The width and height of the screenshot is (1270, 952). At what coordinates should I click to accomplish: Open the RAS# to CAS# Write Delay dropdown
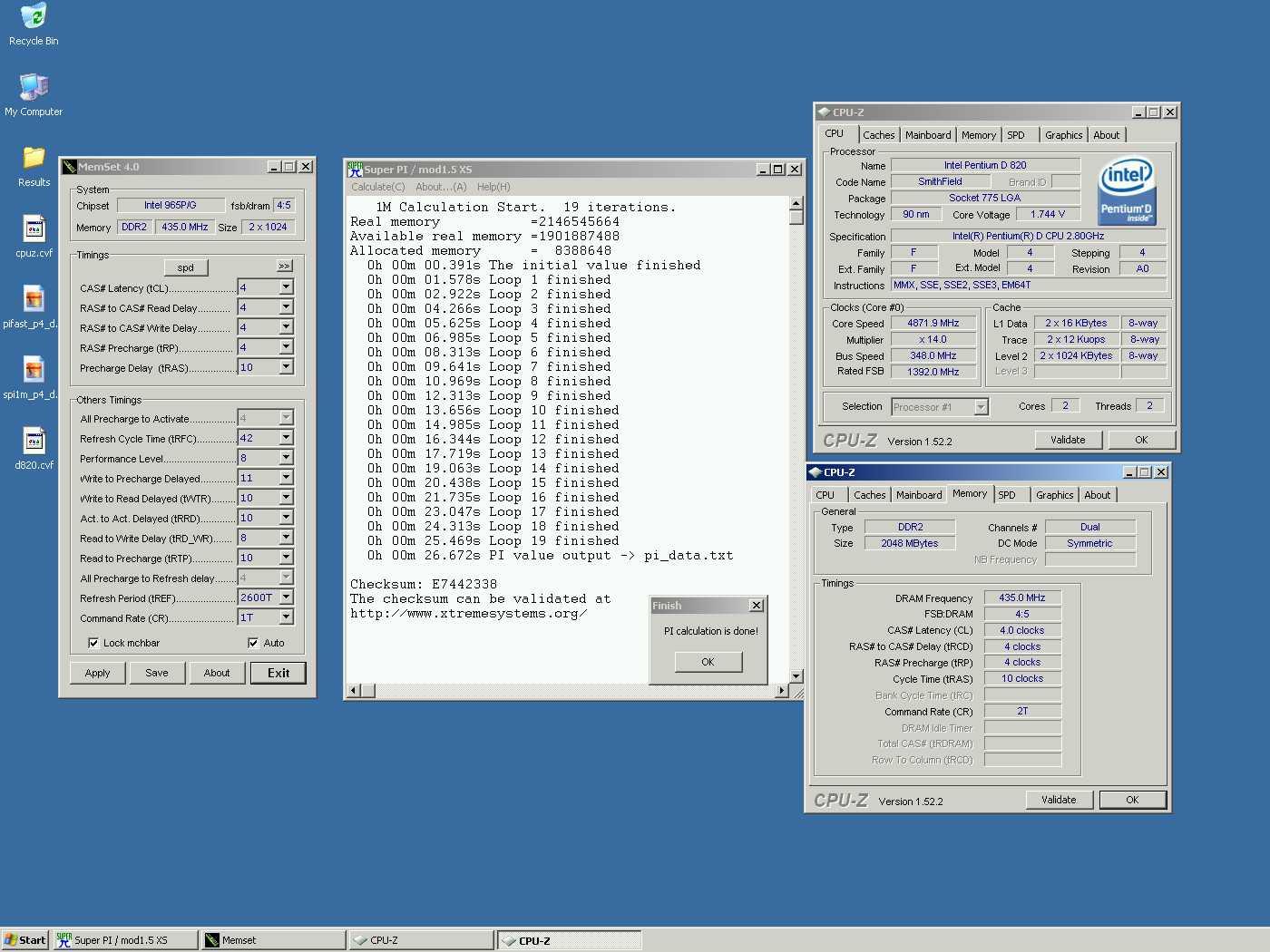point(286,327)
